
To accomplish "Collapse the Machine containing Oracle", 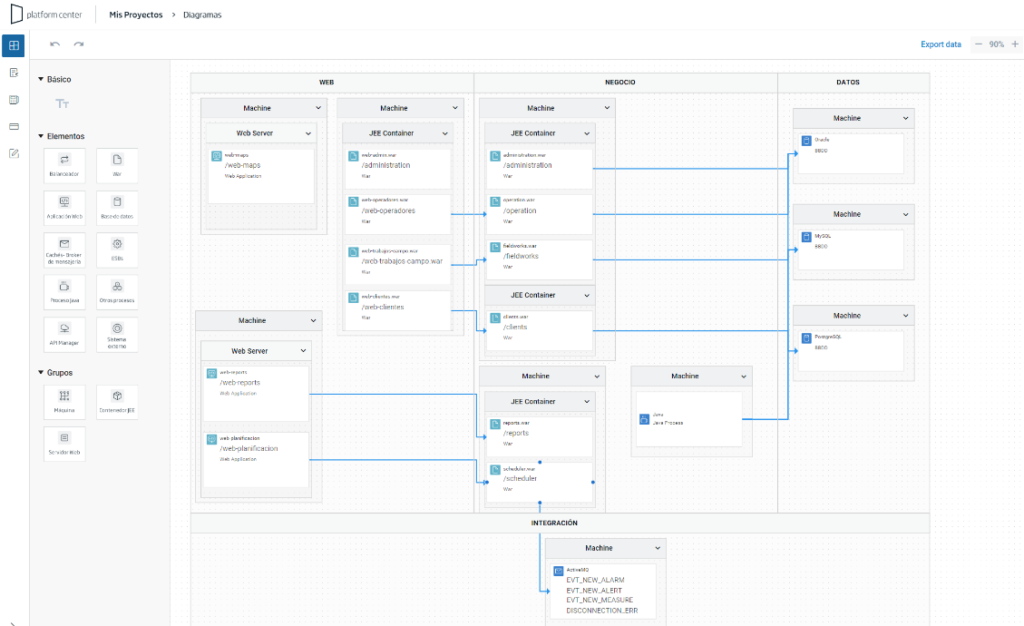I will (905, 118).
